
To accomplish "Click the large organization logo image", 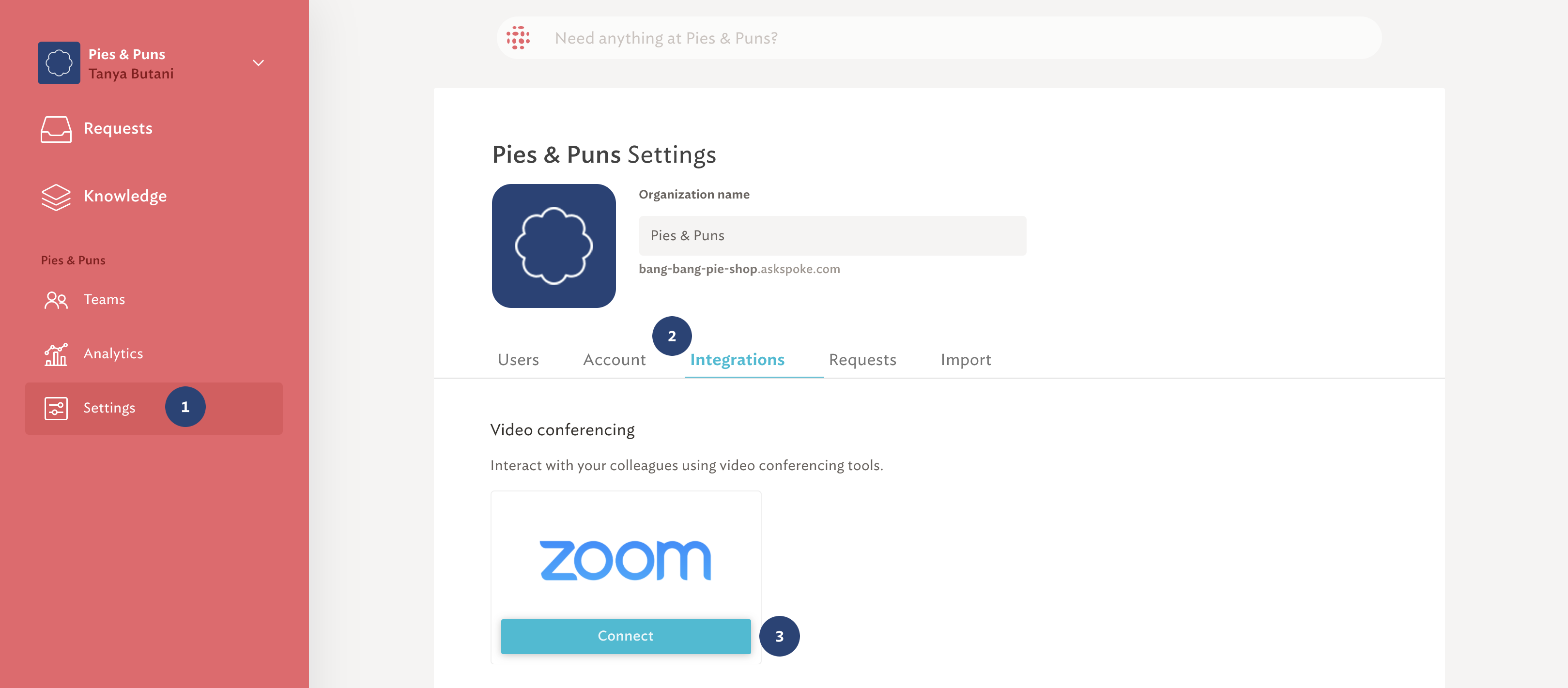I will click(553, 246).
